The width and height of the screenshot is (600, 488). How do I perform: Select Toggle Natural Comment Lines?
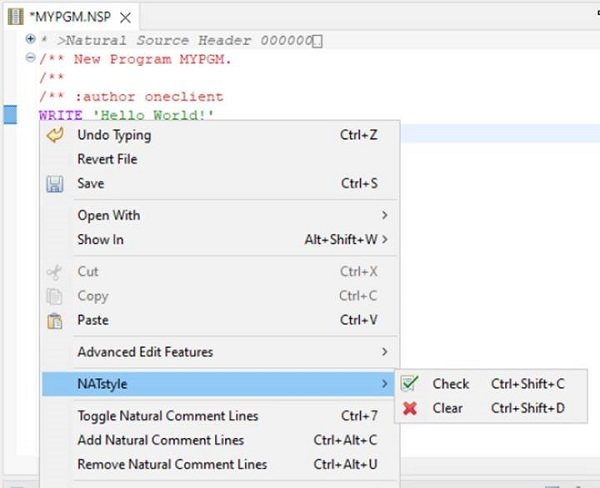pos(219,416)
